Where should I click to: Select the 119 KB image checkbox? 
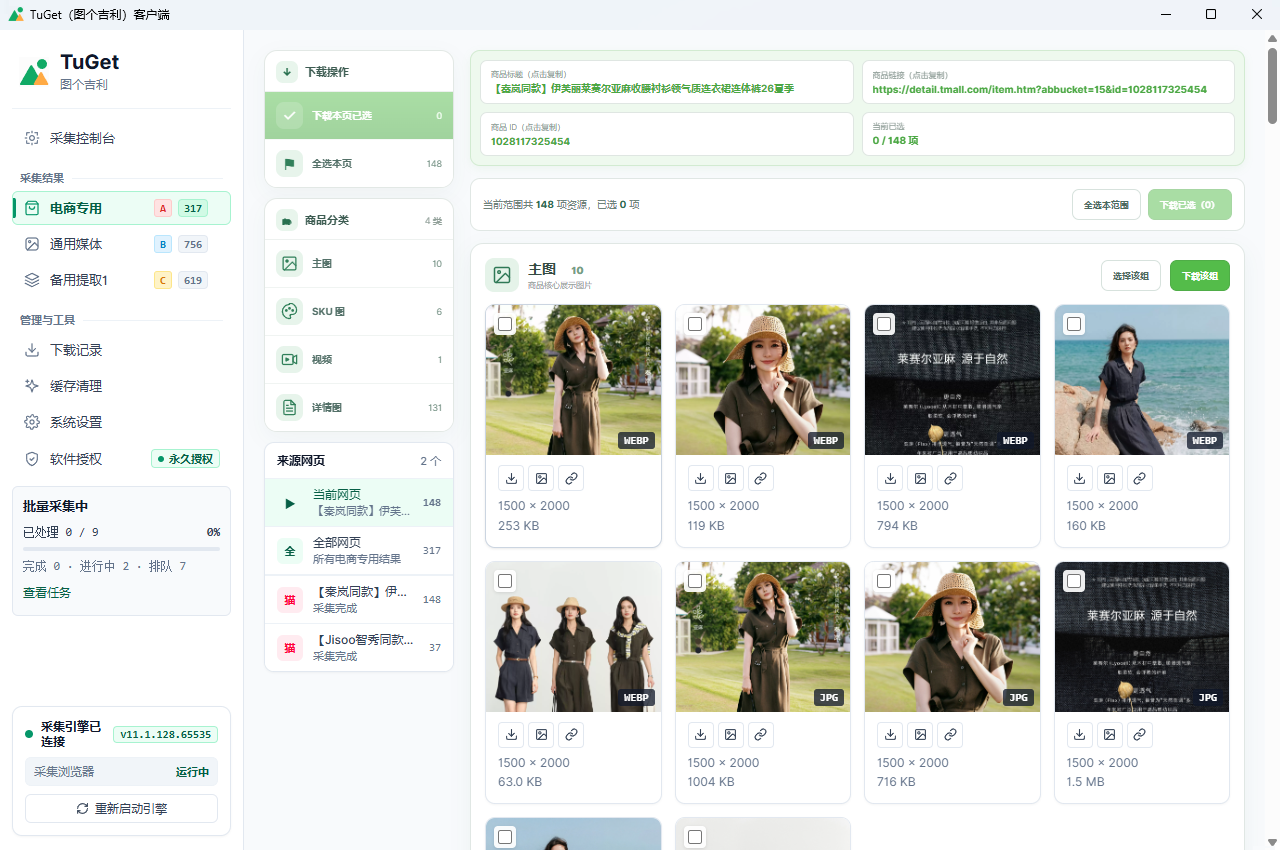pyautogui.click(x=695, y=324)
